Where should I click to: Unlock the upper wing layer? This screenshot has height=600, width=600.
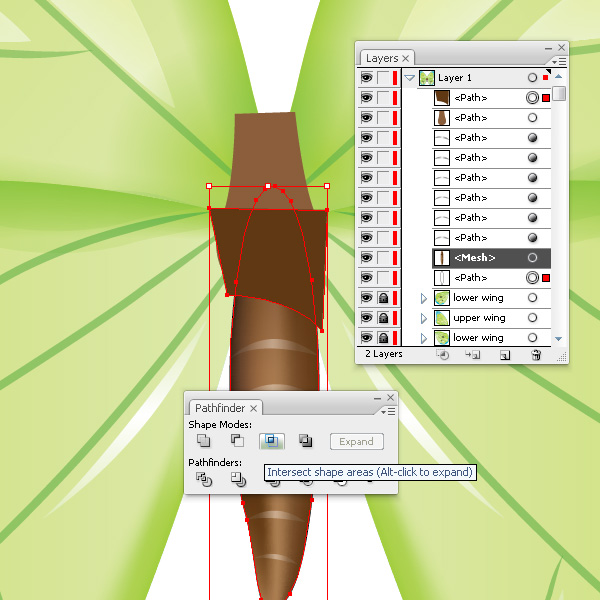pyautogui.click(x=383, y=318)
